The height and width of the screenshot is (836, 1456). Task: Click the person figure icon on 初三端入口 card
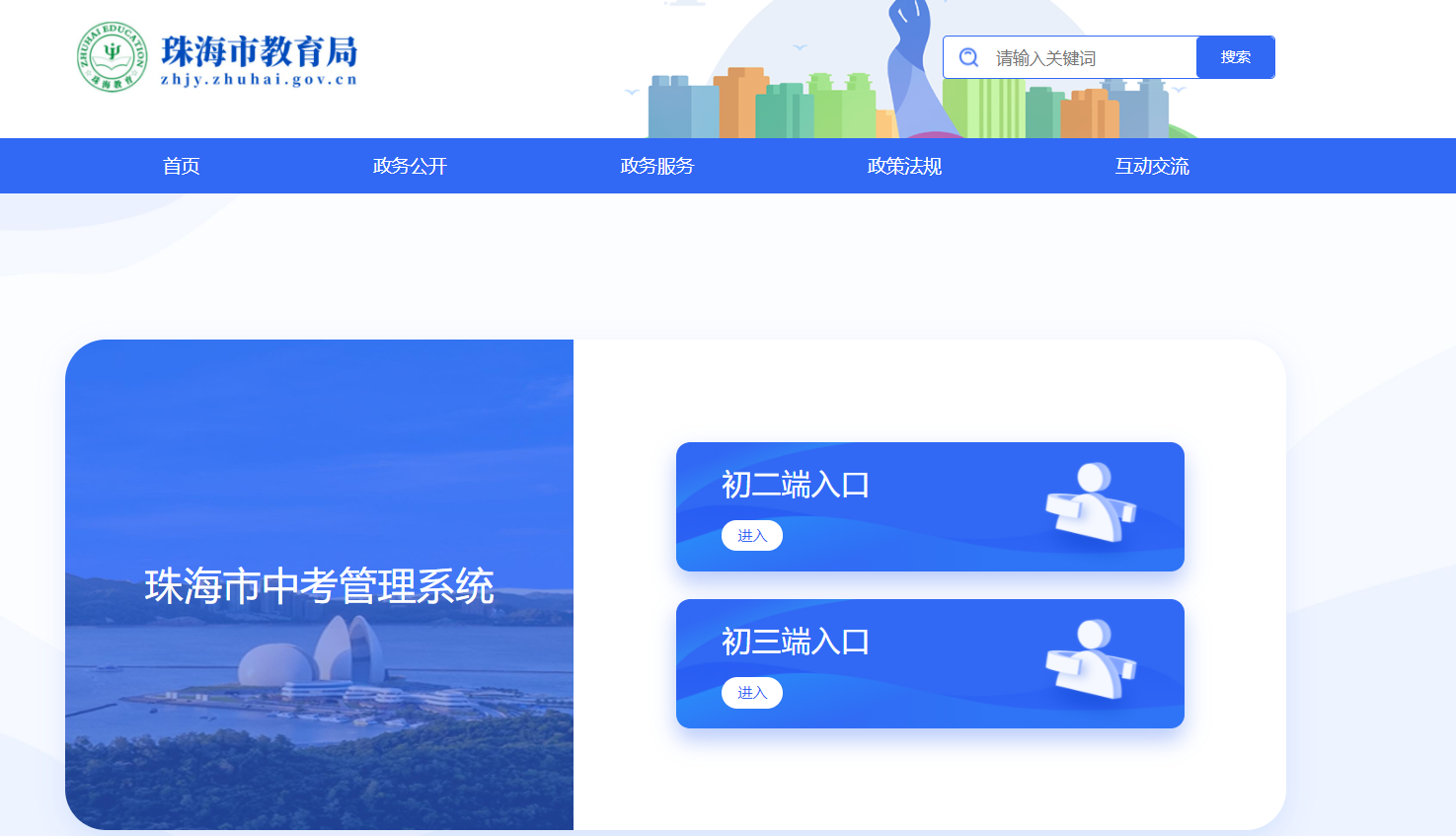(1090, 659)
